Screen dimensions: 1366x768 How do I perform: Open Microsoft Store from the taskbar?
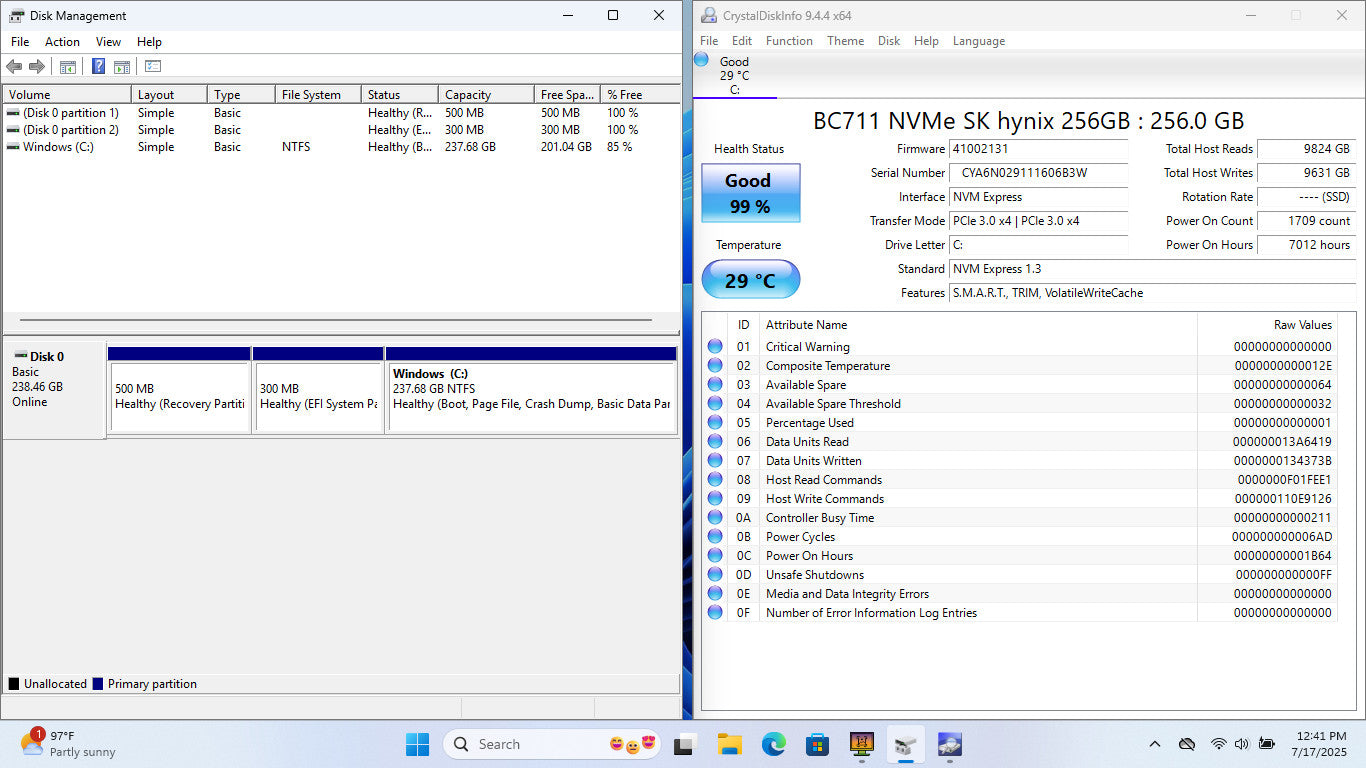[817, 744]
